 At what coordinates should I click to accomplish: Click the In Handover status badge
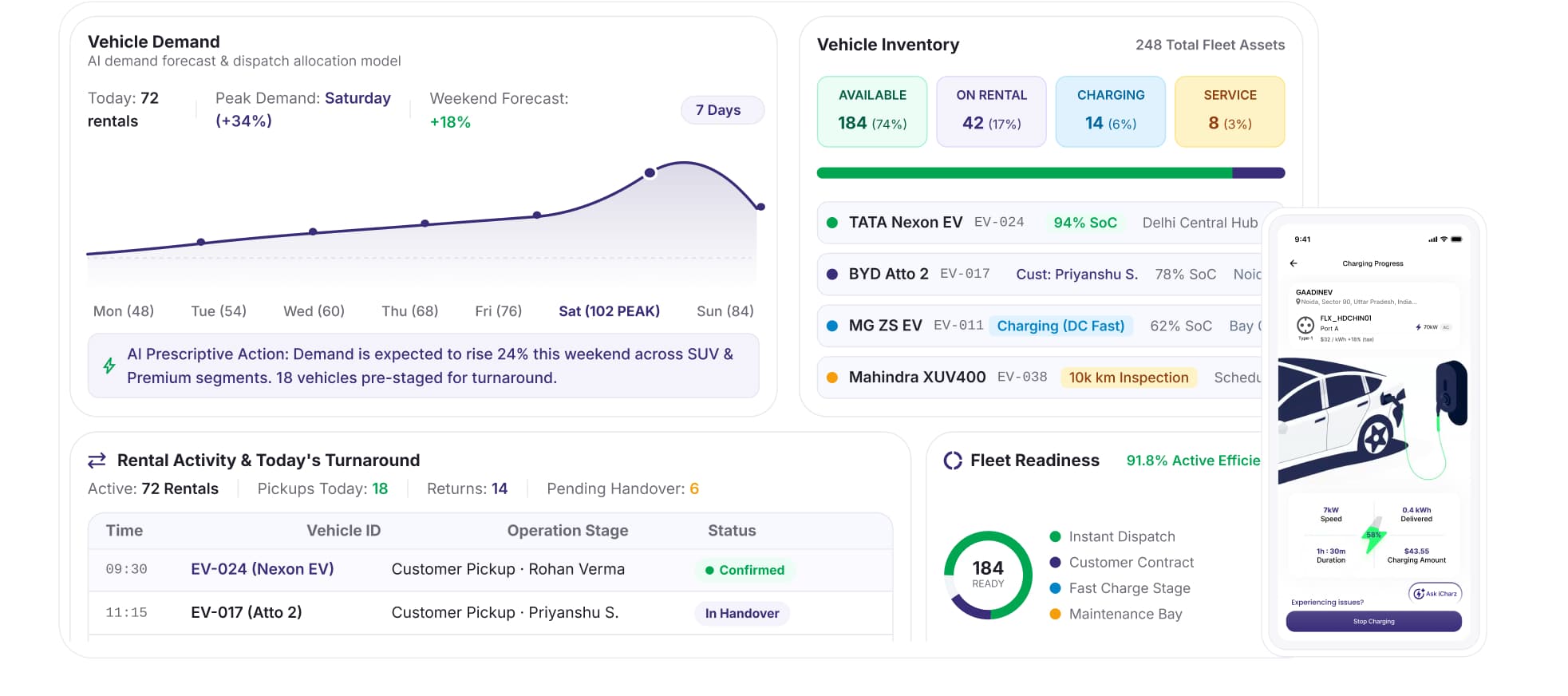tap(742, 613)
